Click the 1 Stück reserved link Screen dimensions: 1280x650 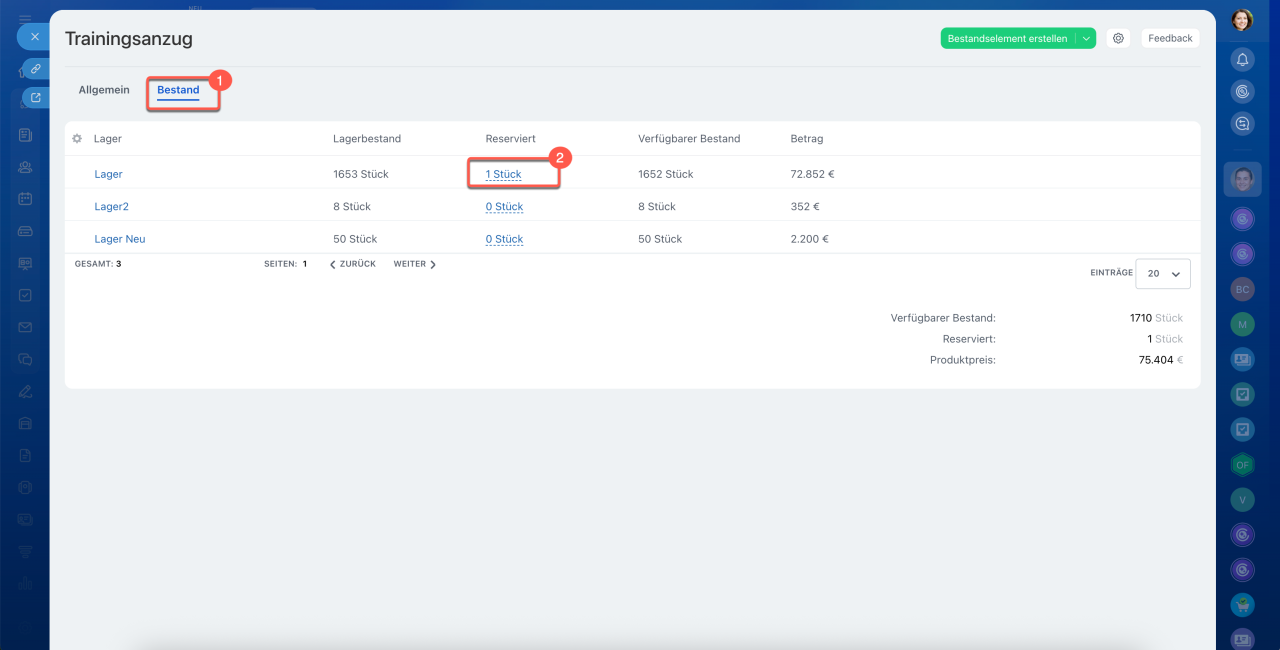[x=503, y=174]
